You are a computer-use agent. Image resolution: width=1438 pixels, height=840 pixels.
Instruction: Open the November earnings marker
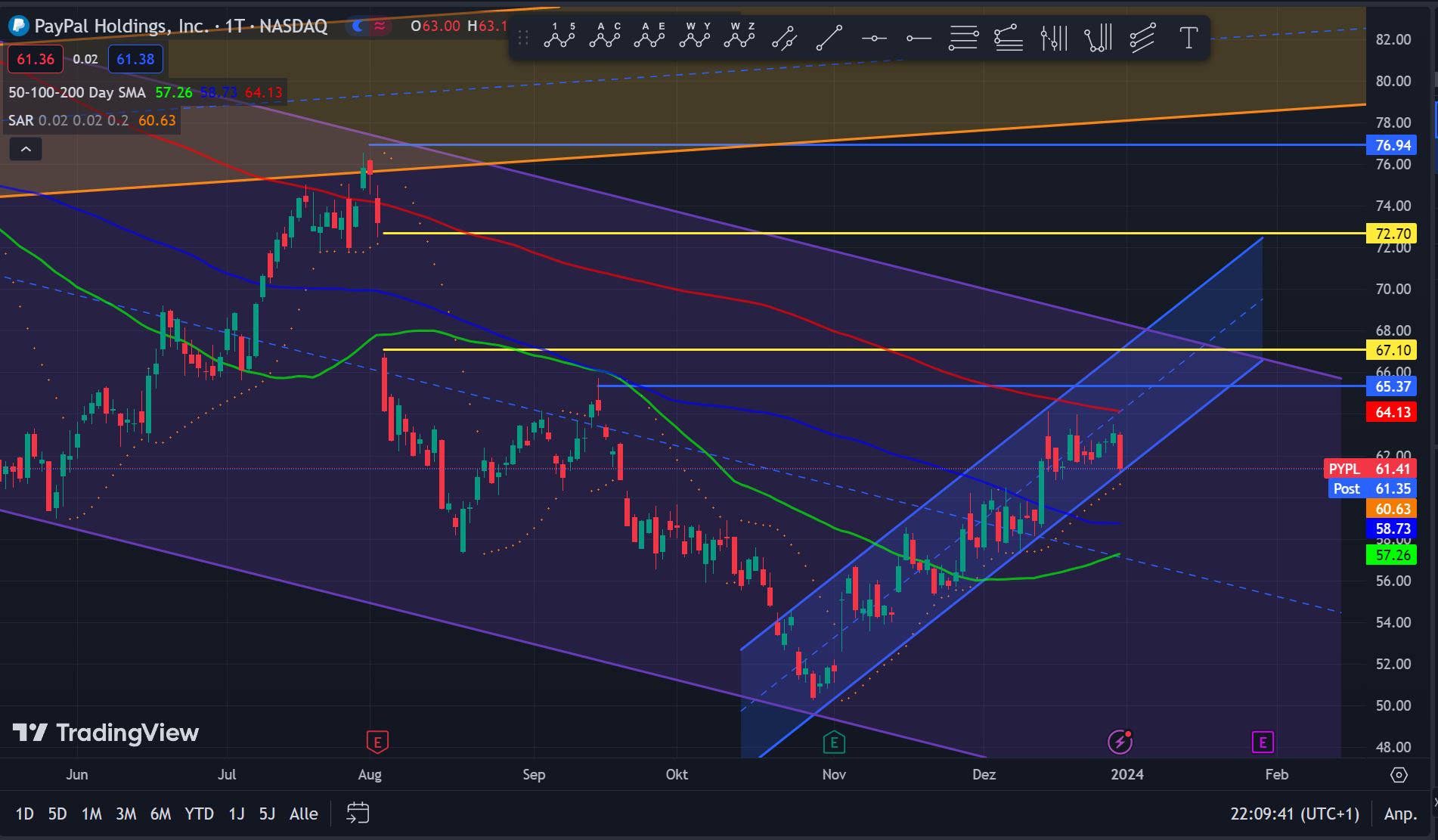point(834,742)
